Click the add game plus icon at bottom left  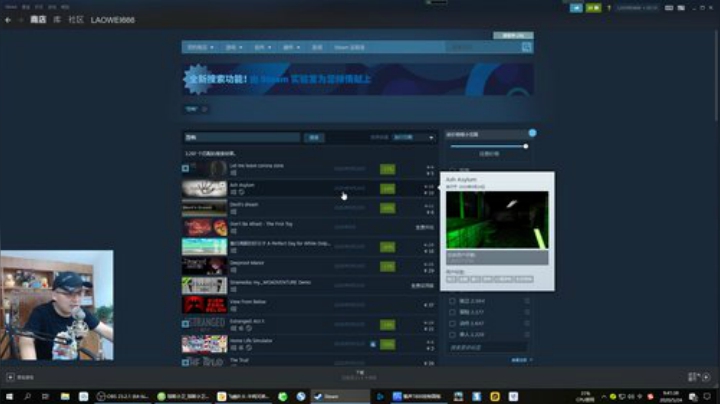coord(10,377)
